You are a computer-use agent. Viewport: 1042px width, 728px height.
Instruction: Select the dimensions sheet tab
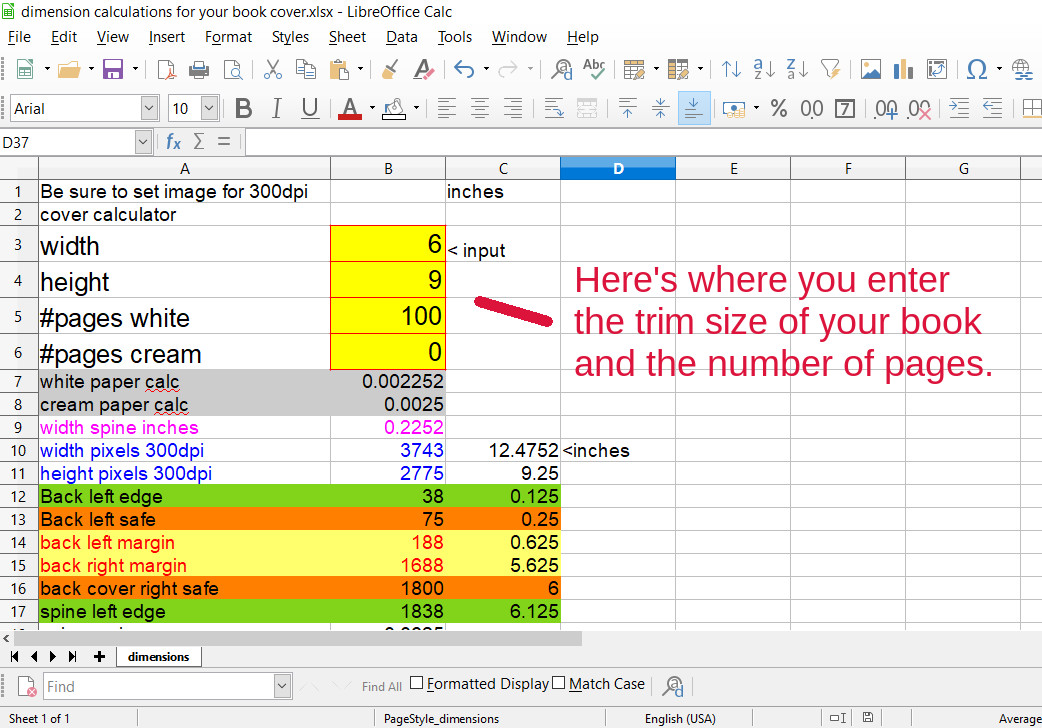tap(159, 657)
